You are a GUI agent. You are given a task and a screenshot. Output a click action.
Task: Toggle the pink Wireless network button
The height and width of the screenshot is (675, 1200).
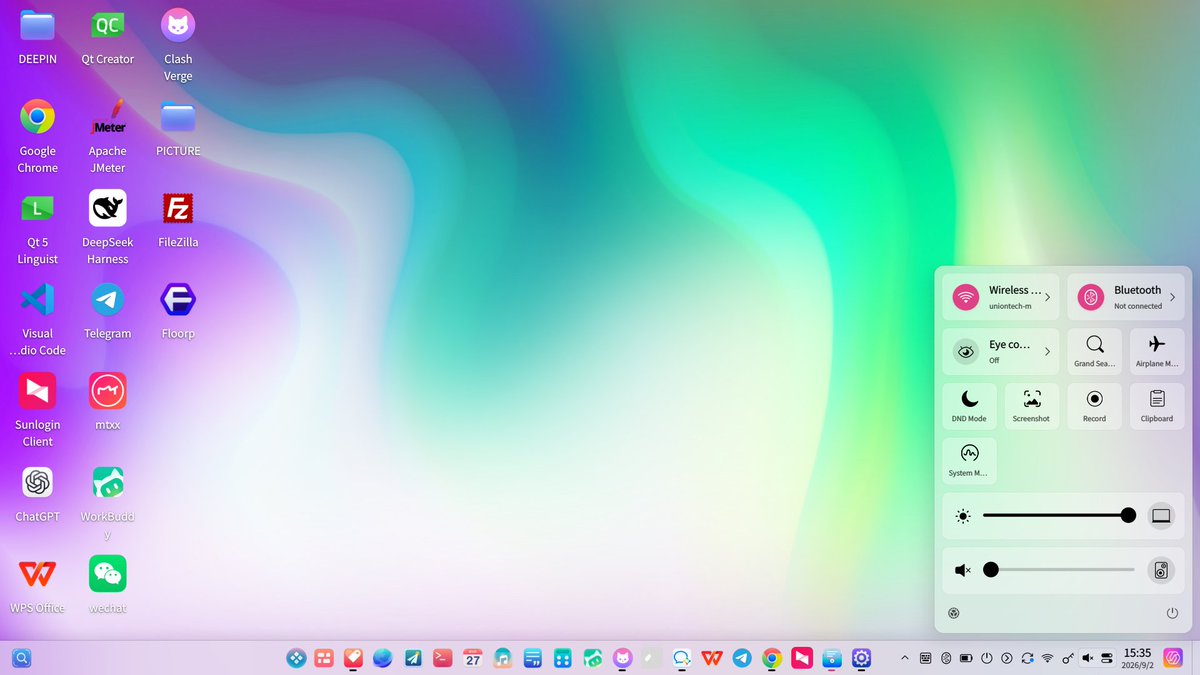966,297
